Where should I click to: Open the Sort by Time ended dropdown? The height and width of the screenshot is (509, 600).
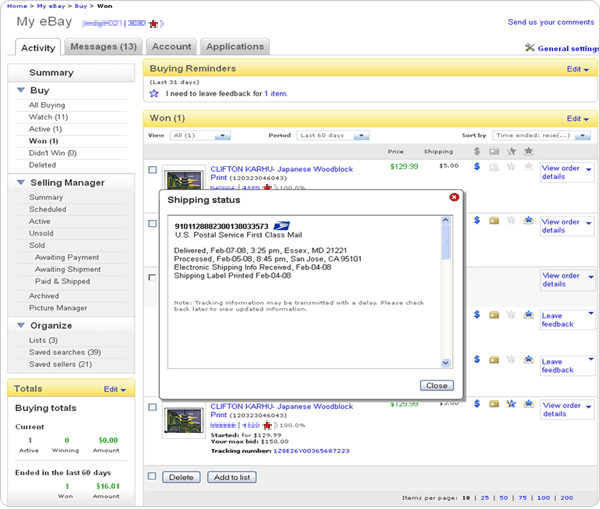[x=541, y=135]
